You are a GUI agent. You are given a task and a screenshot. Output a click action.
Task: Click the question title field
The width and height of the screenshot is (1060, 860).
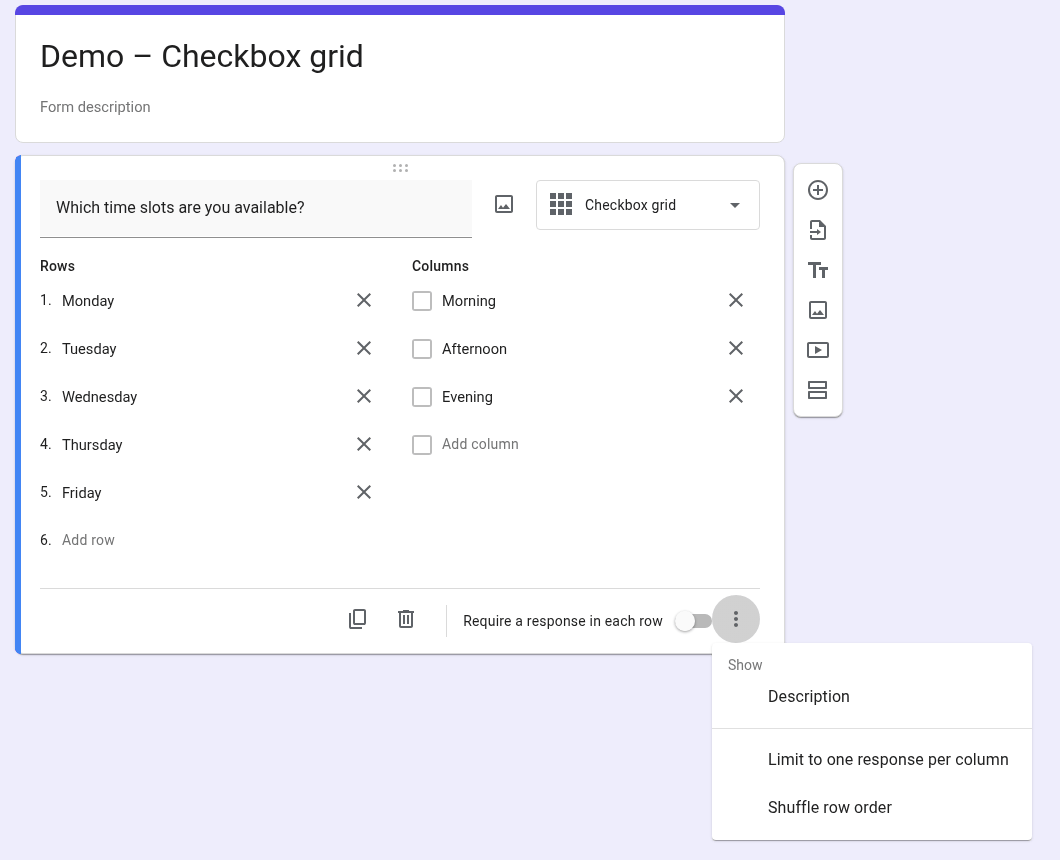pos(256,208)
